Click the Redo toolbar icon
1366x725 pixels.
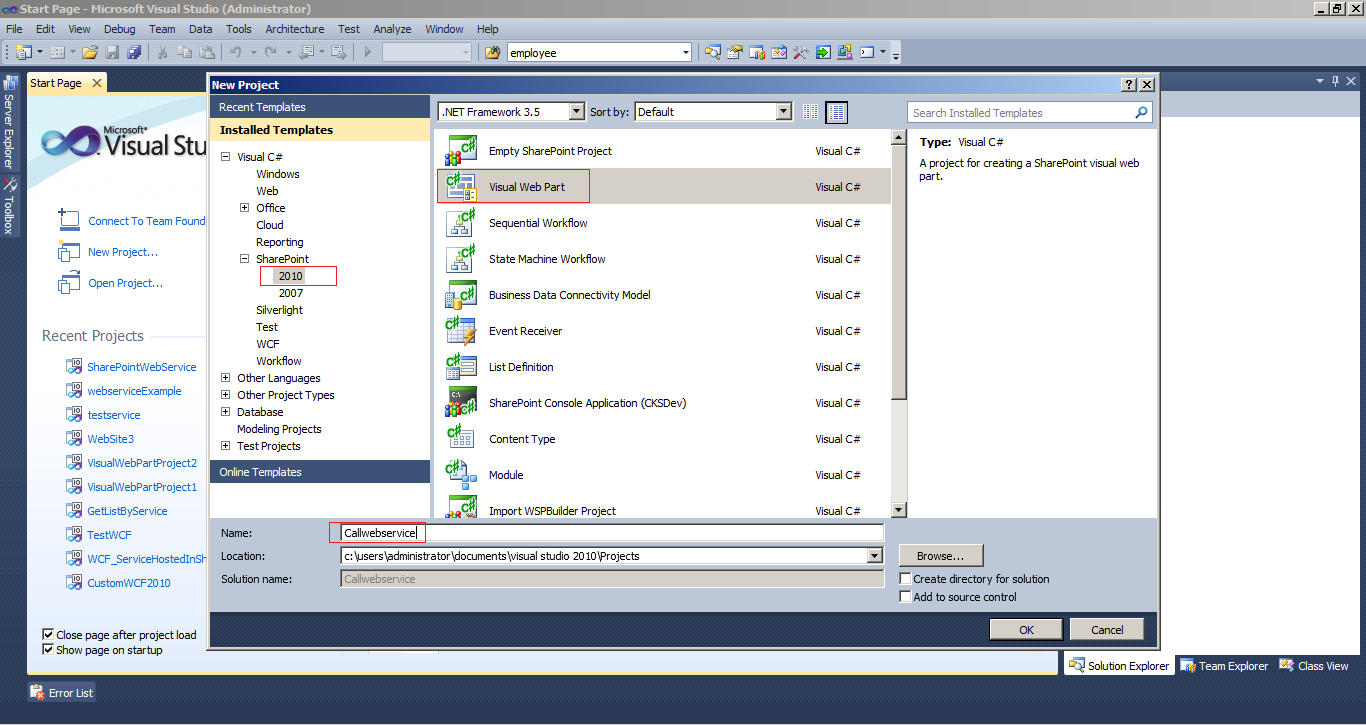point(271,52)
